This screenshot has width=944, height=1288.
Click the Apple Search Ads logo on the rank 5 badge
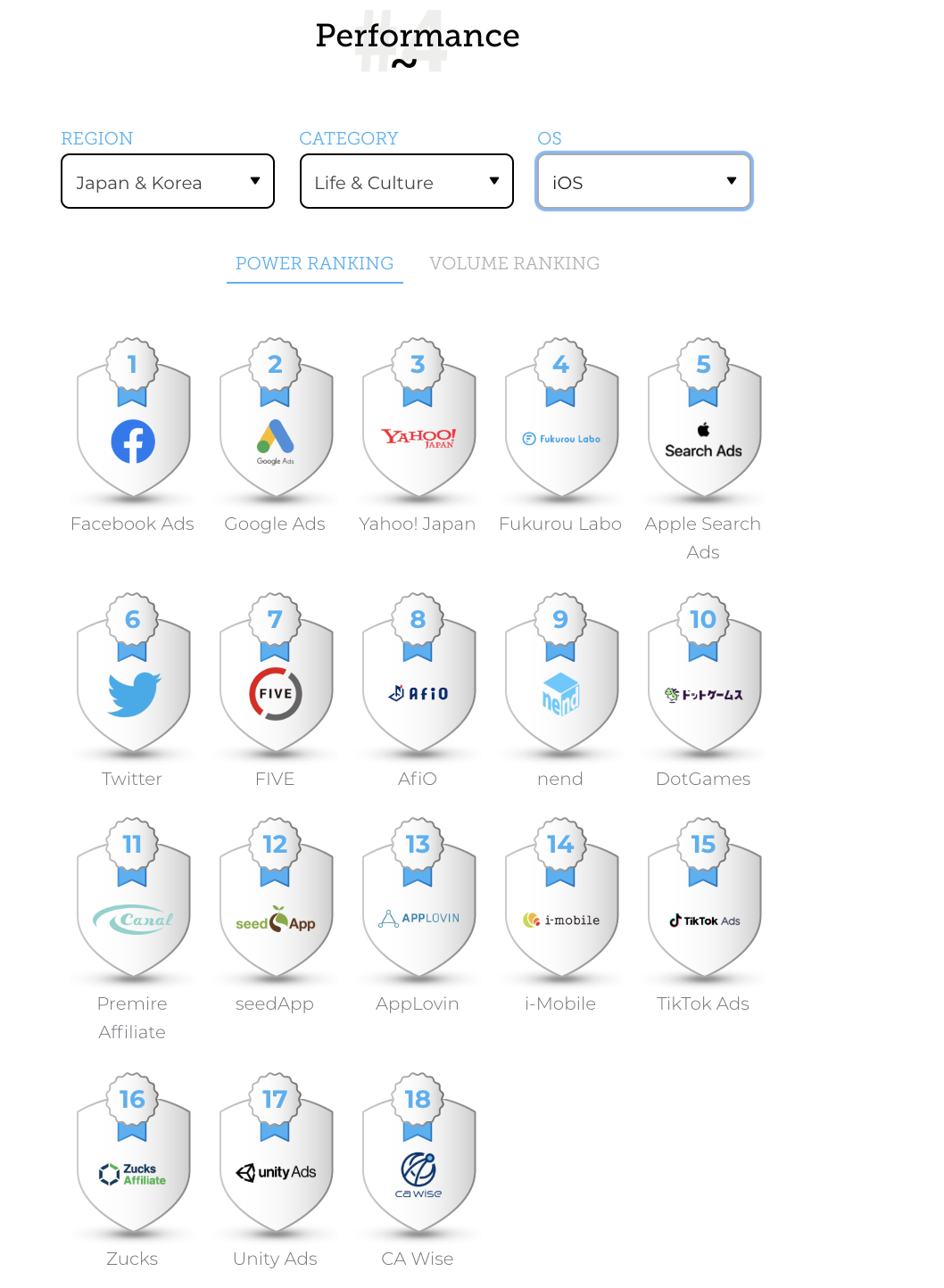coord(704,441)
